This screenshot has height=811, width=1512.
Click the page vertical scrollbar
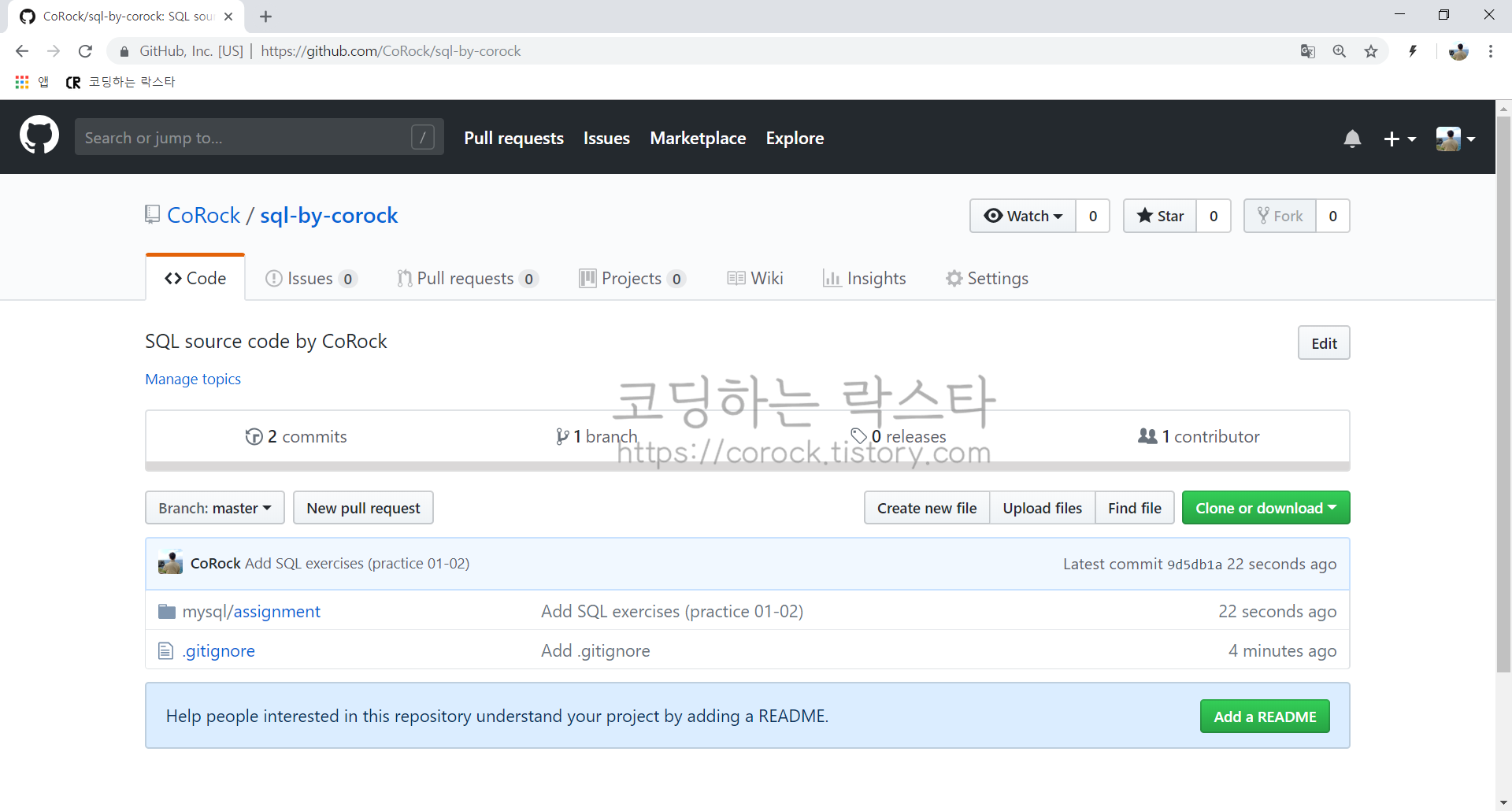pos(1503,394)
